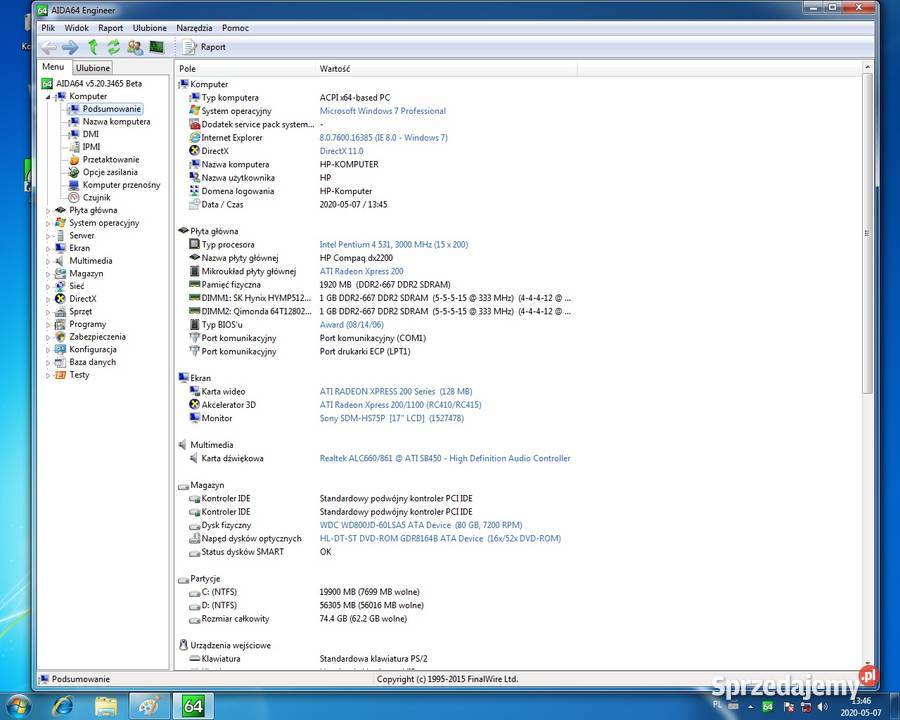The height and width of the screenshot is (720, 900).
Task: Open the users management toolbar icon
Action: tap(135, 47)
